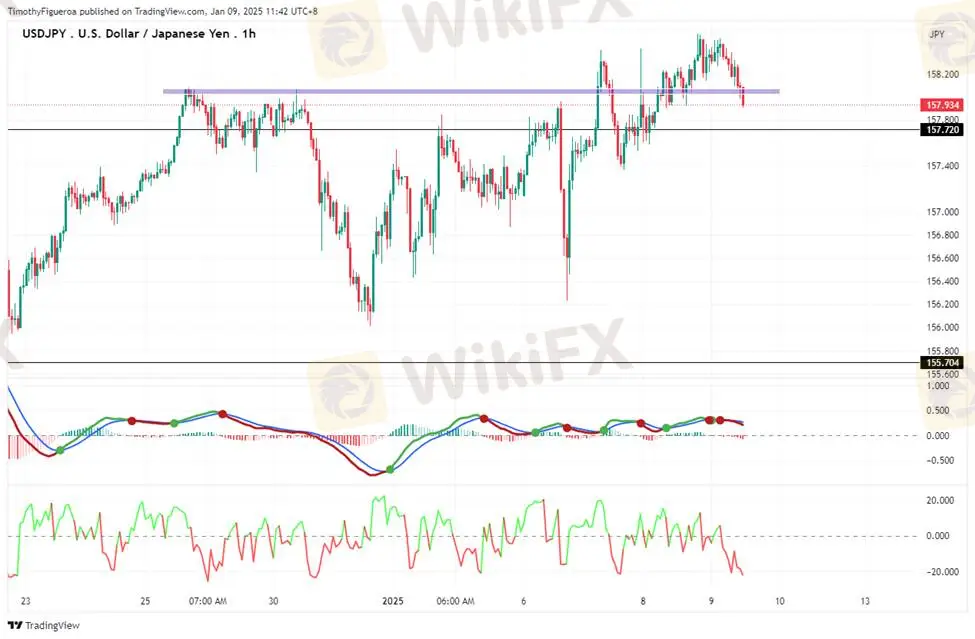Click the date label 30 on time axis

pos(273,601)
